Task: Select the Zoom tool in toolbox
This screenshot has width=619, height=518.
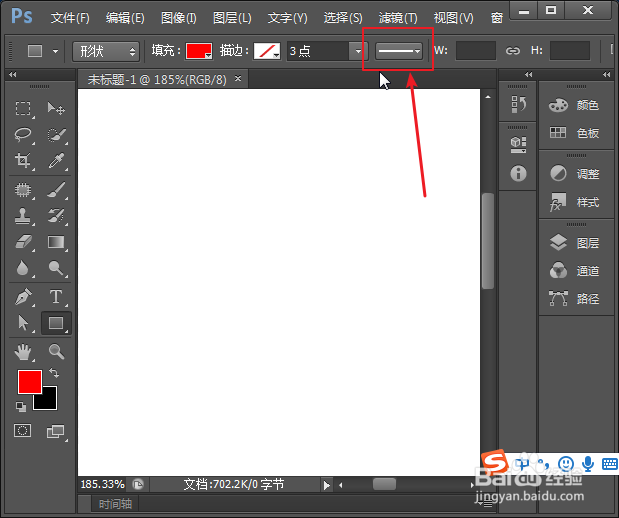Action: tap(56, 351)
